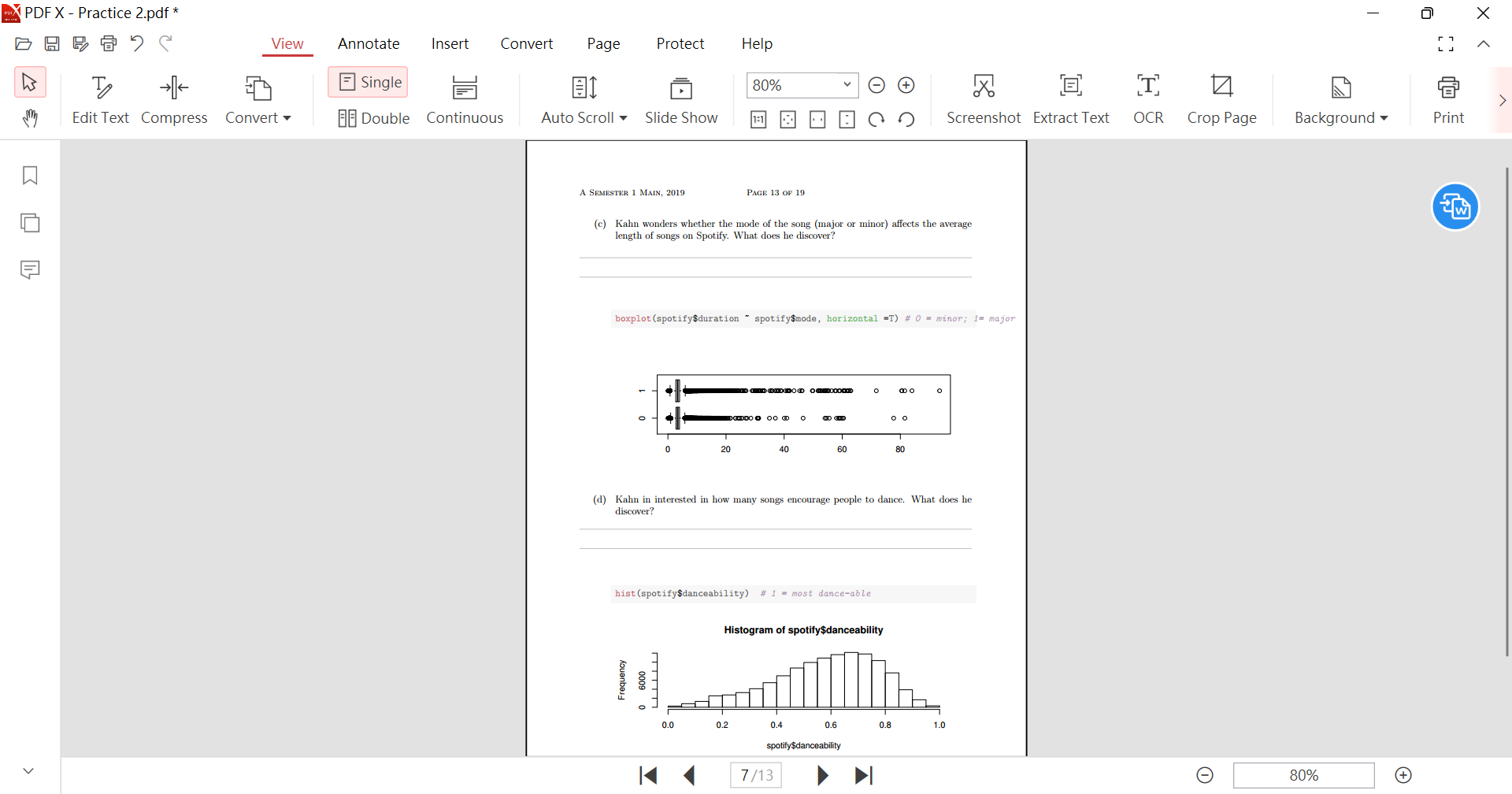The image size is (1512, 794).
Task: Set zoom to actual size 1:1
Action: pos(758,120)
